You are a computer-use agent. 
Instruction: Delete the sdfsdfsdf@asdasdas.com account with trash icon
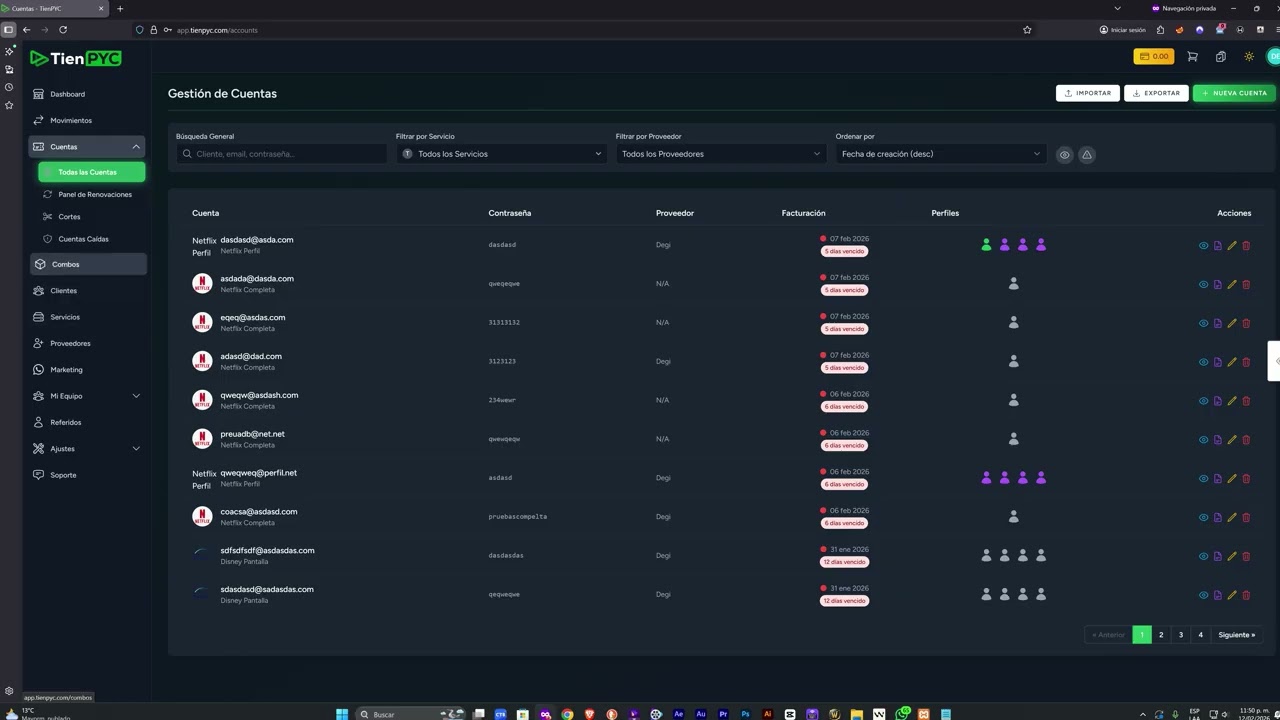1246,556
